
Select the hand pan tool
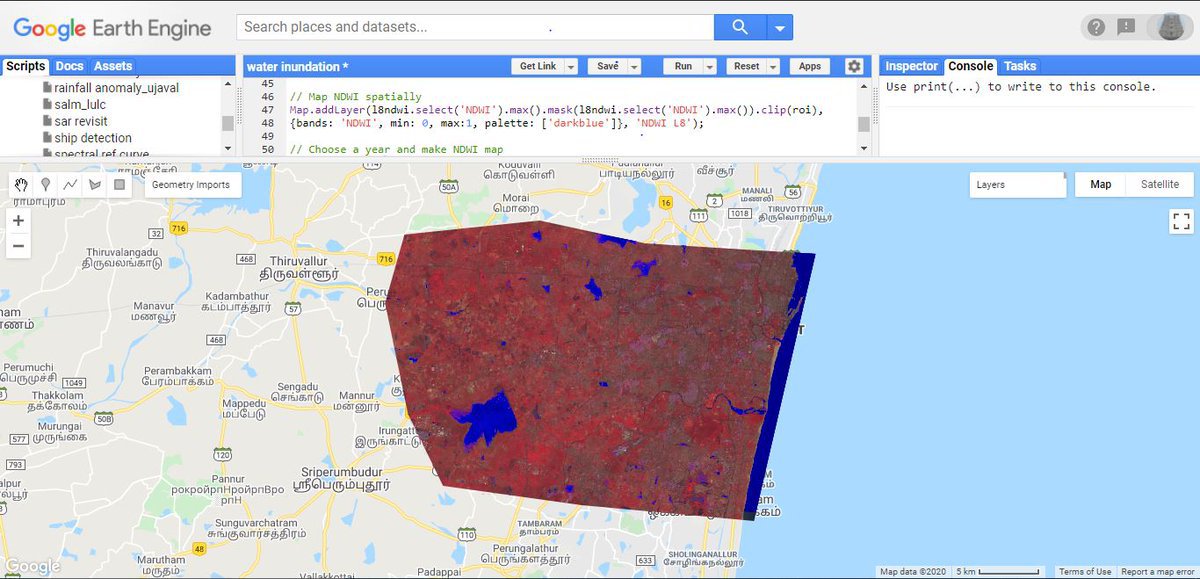coord(22,185)
